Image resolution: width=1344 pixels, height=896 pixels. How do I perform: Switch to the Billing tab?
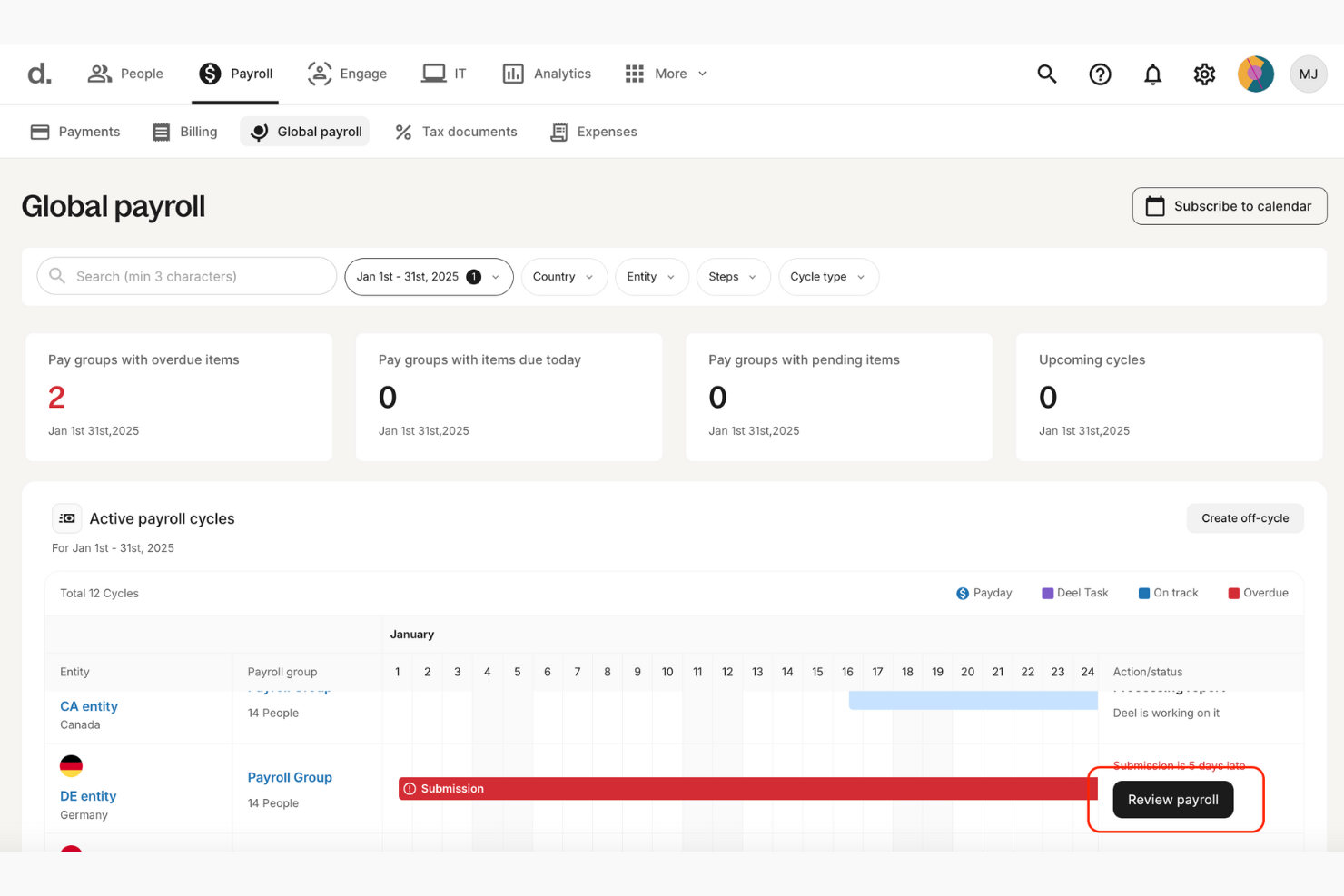click(x=185, y=132)
